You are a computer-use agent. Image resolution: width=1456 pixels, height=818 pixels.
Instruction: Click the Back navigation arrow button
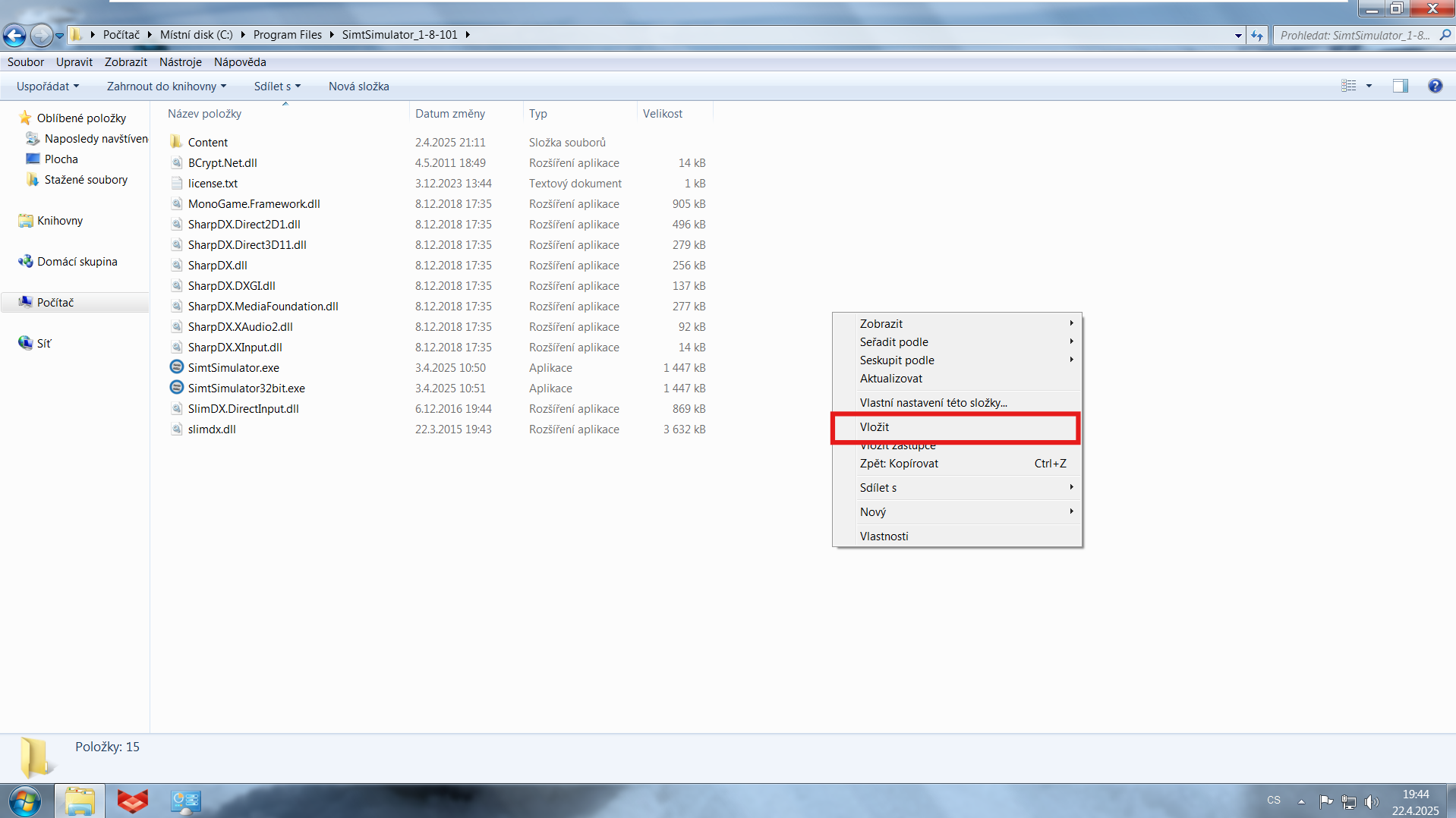tap(14, 35)
